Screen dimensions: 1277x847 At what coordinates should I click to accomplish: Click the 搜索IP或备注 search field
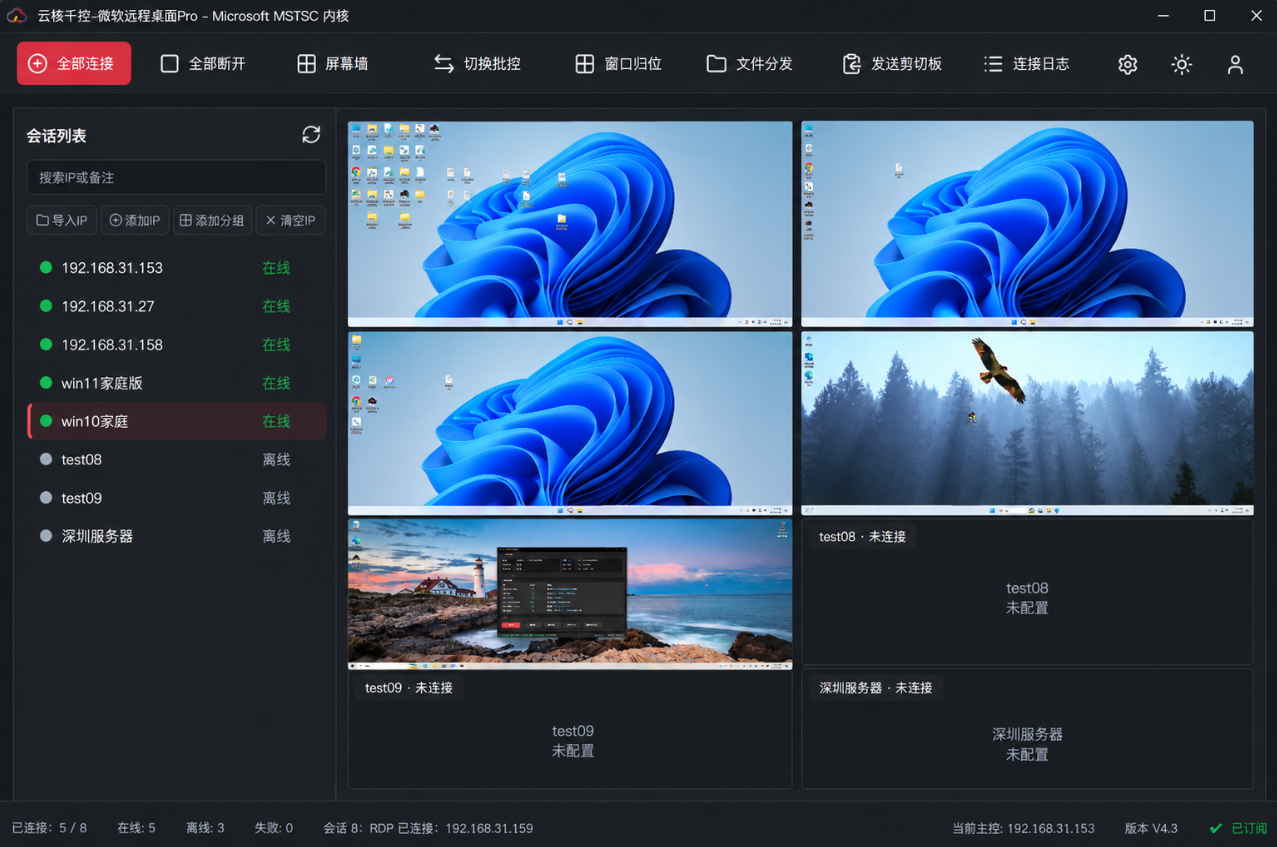(176, 177)
